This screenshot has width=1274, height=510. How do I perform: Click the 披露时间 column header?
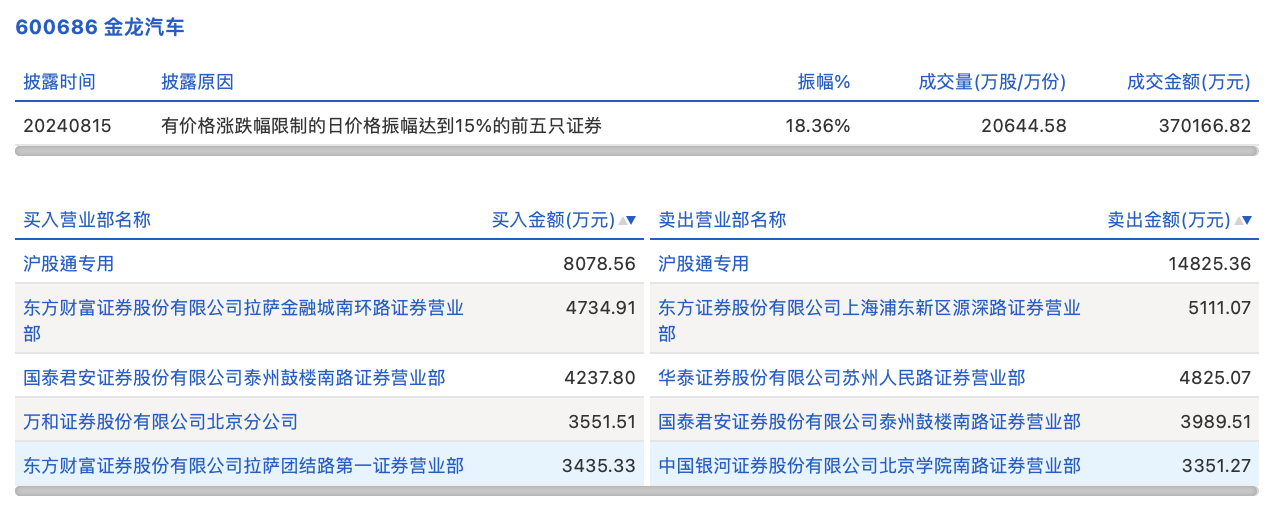click(60, 82)
